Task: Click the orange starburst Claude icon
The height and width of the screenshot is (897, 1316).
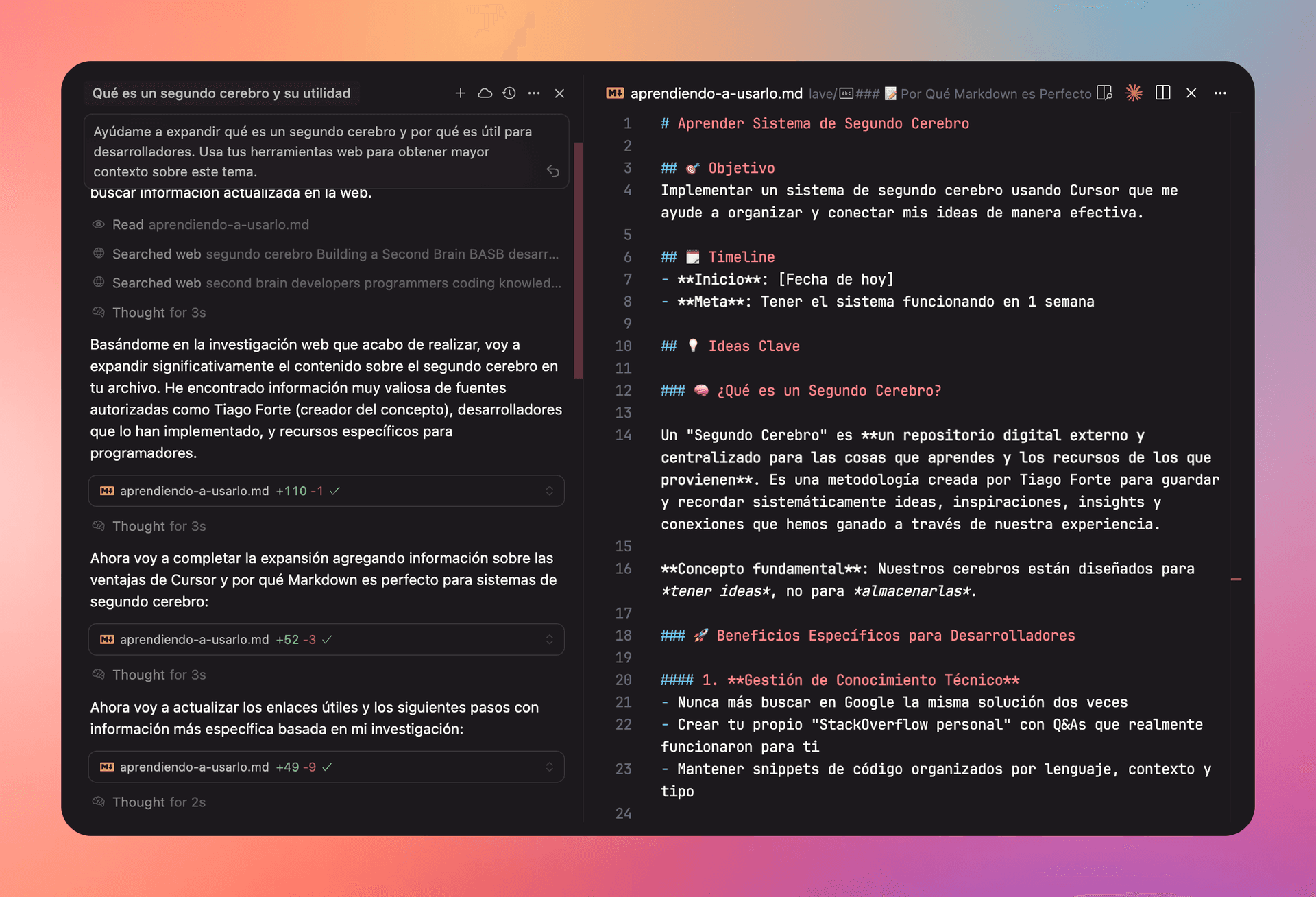Action: pos(1134,93)
